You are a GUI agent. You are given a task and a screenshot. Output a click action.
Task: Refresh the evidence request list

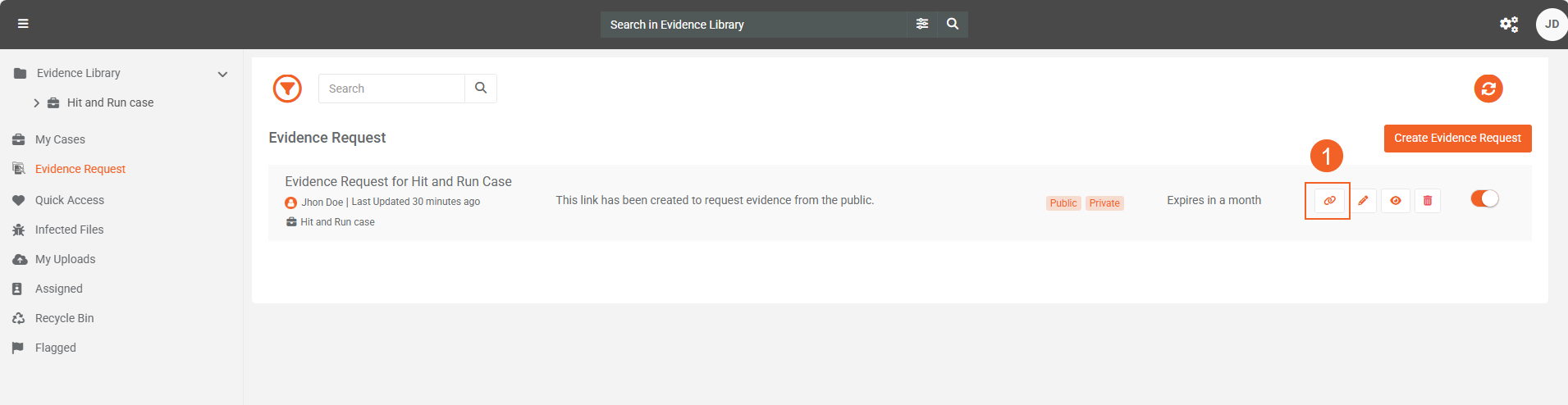point(1488,89)
